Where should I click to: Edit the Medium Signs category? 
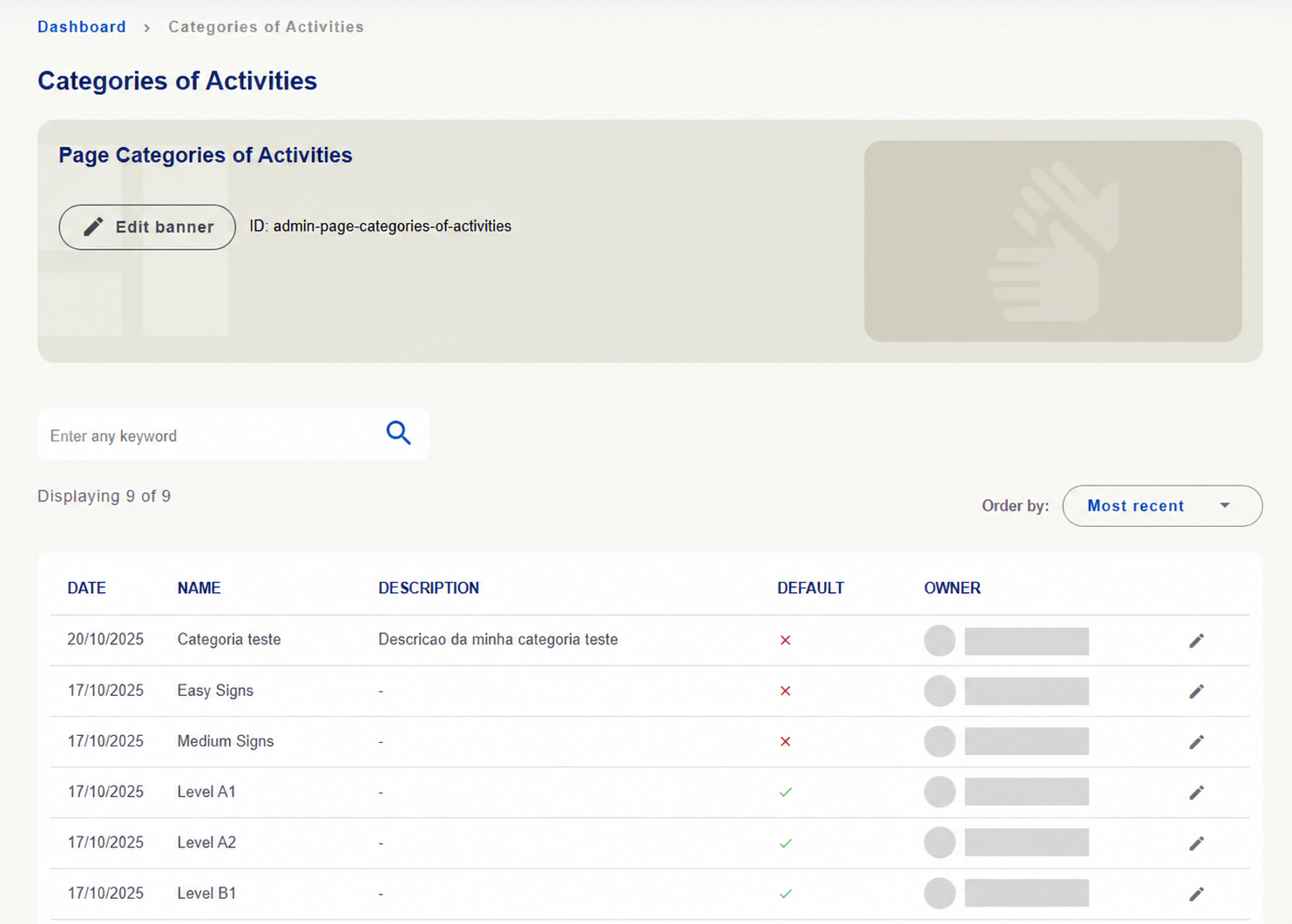tap(1196, 742)
